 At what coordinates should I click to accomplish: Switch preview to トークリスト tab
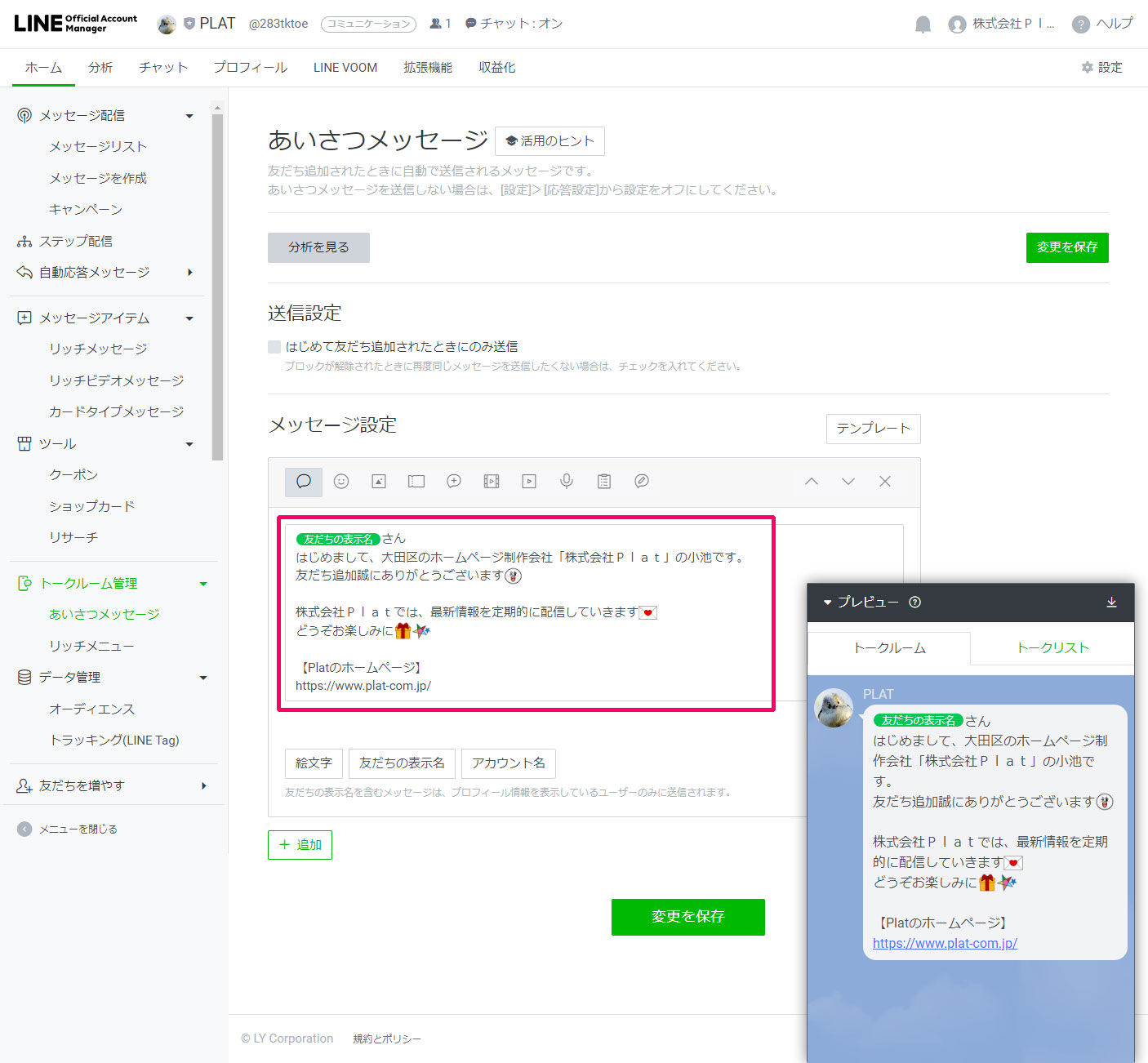1052,648
